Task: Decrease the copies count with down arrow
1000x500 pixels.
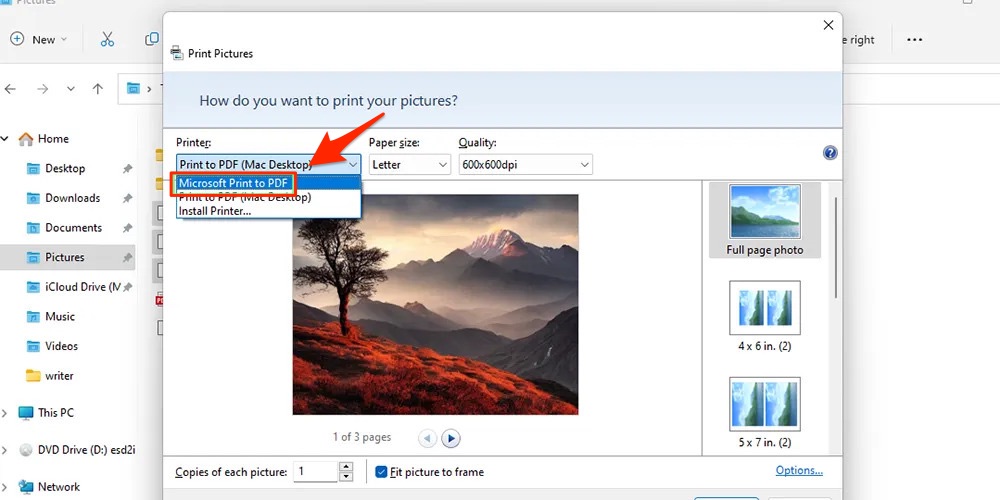Action: click(x=346, y=477)
